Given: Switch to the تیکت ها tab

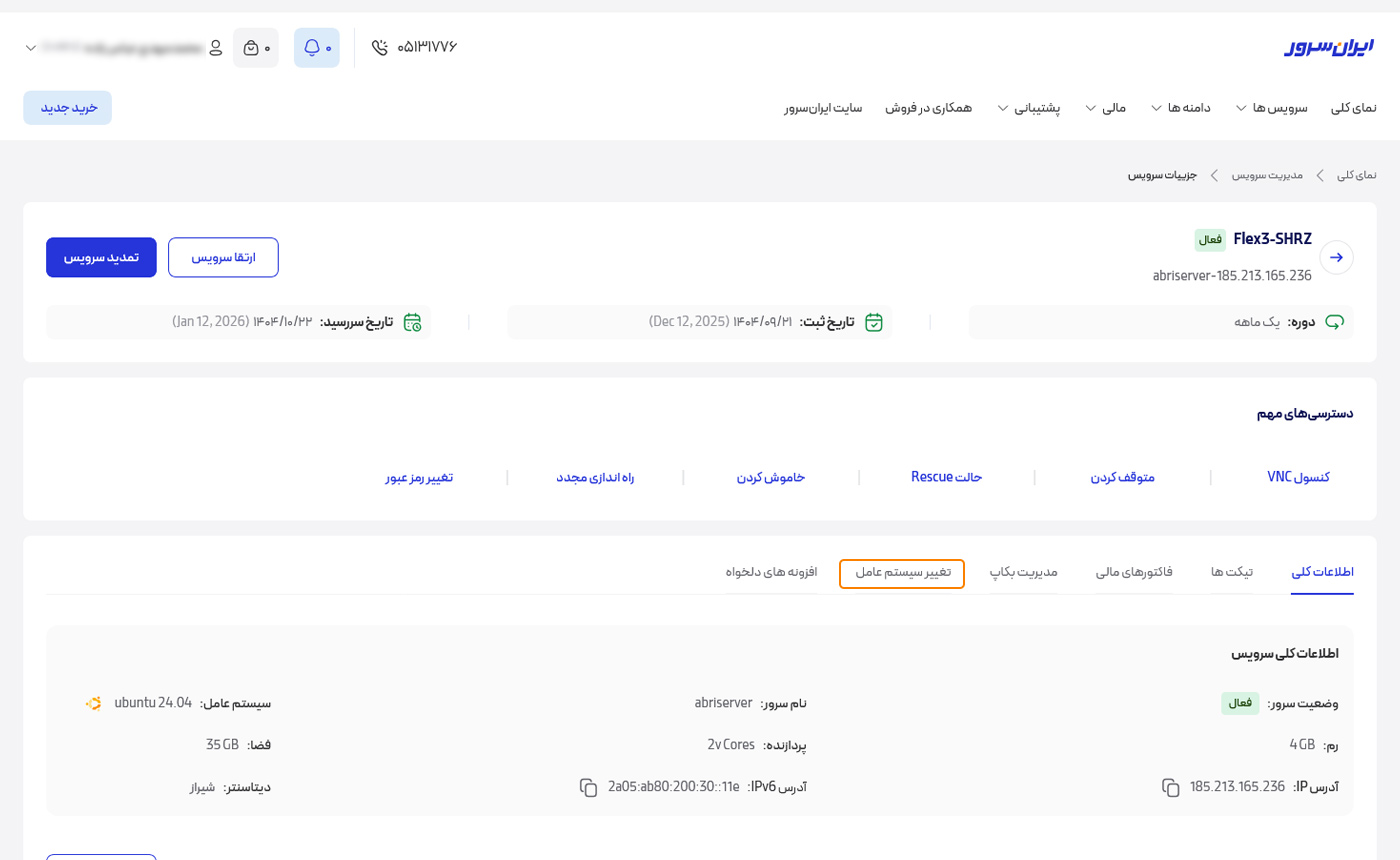Looking at the screenshot, I should click(1230, 571).
